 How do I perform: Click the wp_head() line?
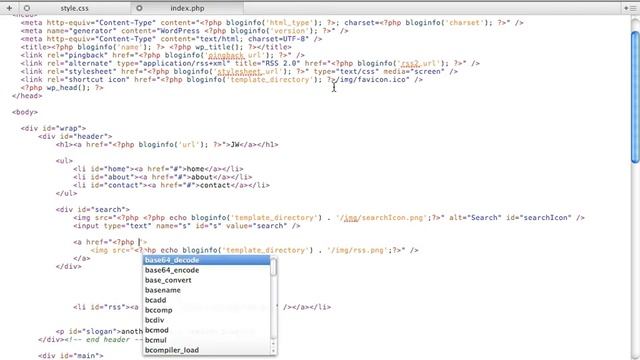click(x=62, y=87)
